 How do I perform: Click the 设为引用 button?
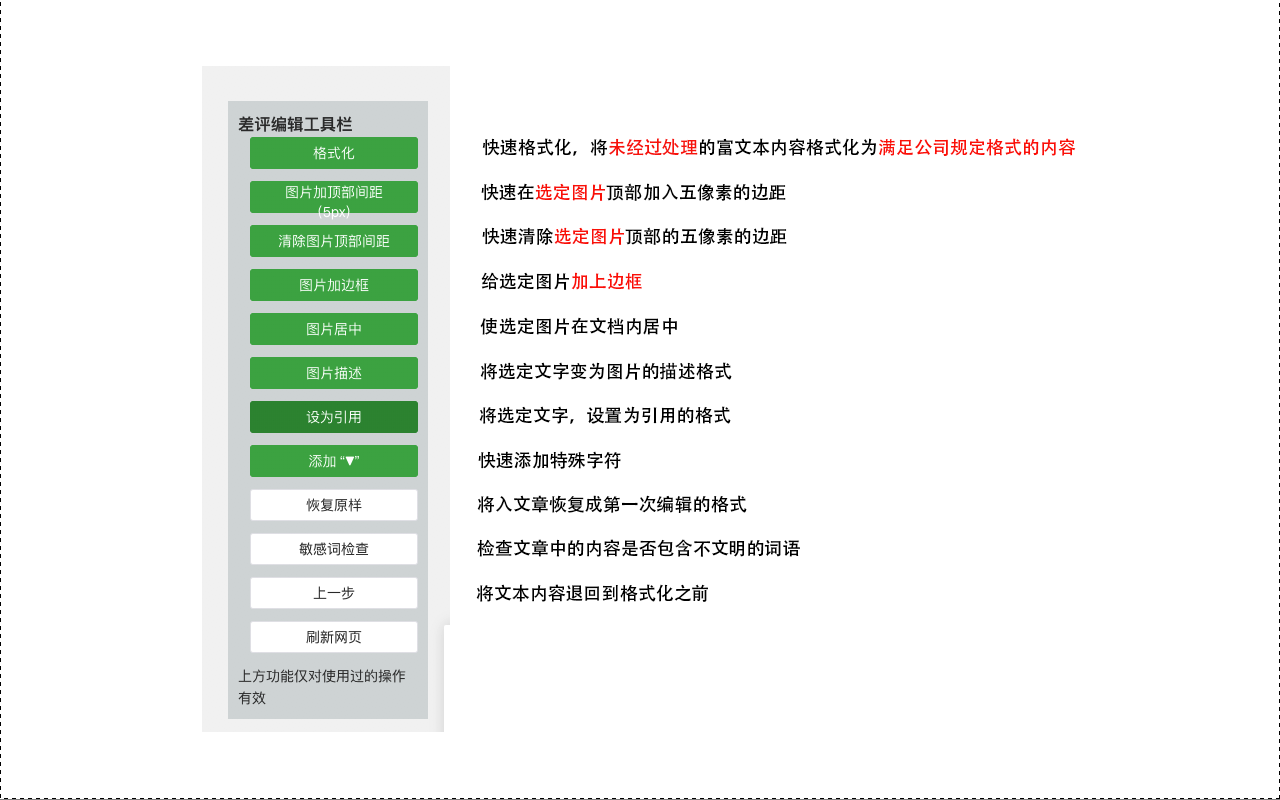pyautogui.click(x=334, y=417)
